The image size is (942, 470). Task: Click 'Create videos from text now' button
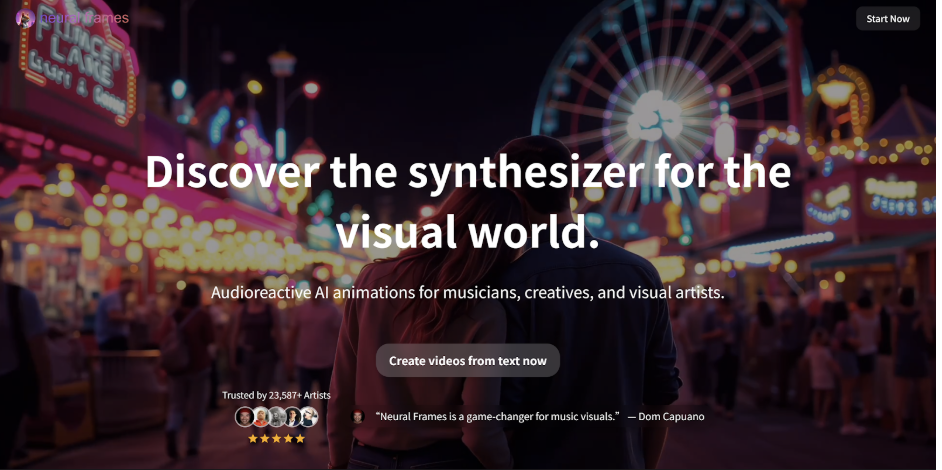click(467, 361)
